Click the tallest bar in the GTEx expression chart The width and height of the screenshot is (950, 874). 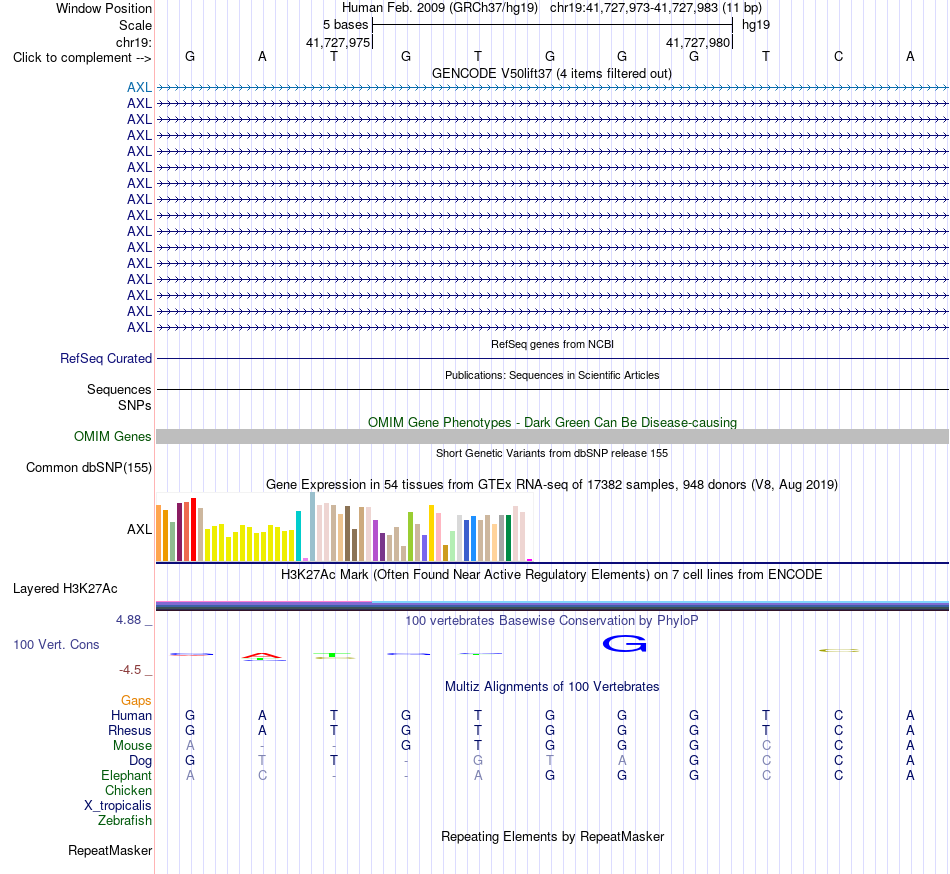[x=313, y=526]
